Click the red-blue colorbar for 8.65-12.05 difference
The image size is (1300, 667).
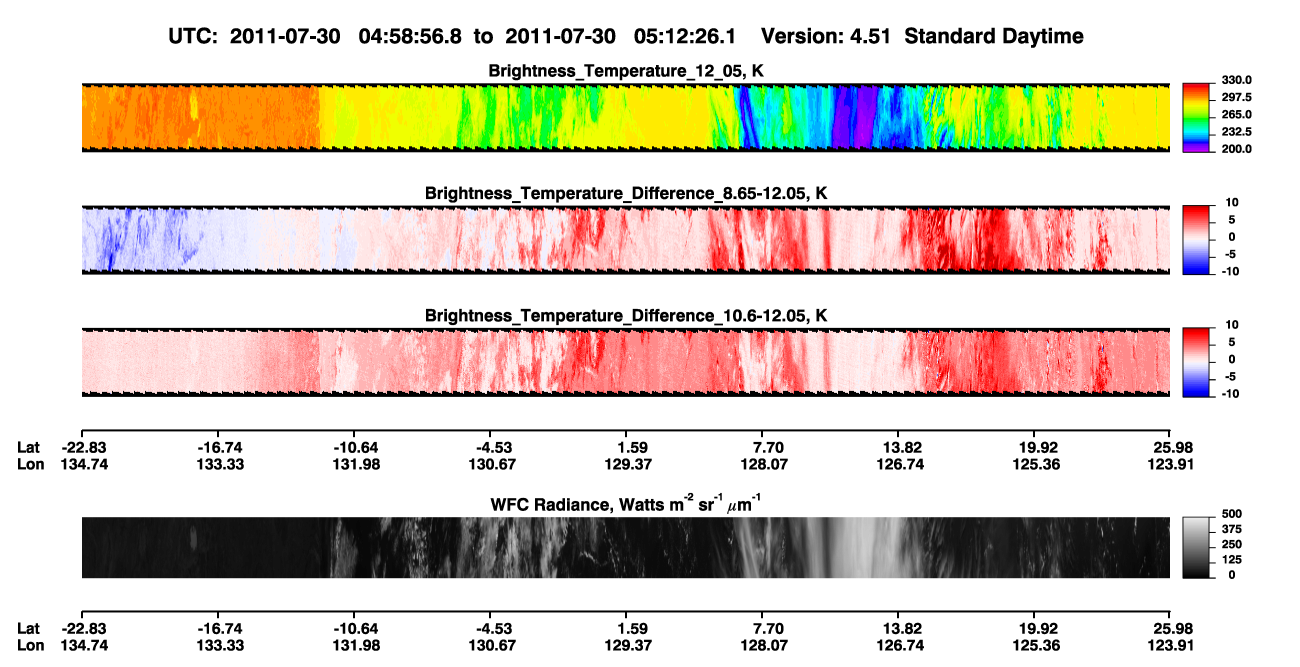[x=1196, y=240]
